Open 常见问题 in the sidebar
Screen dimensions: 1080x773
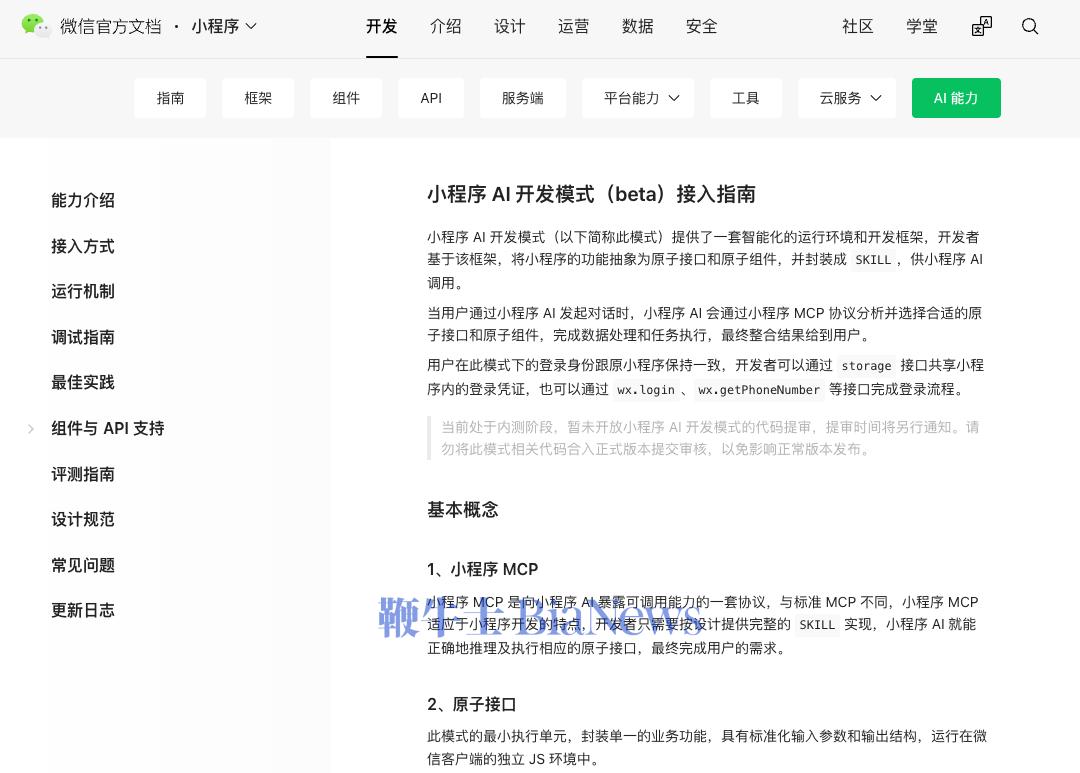pyautogui.click(x=83, y=565)
